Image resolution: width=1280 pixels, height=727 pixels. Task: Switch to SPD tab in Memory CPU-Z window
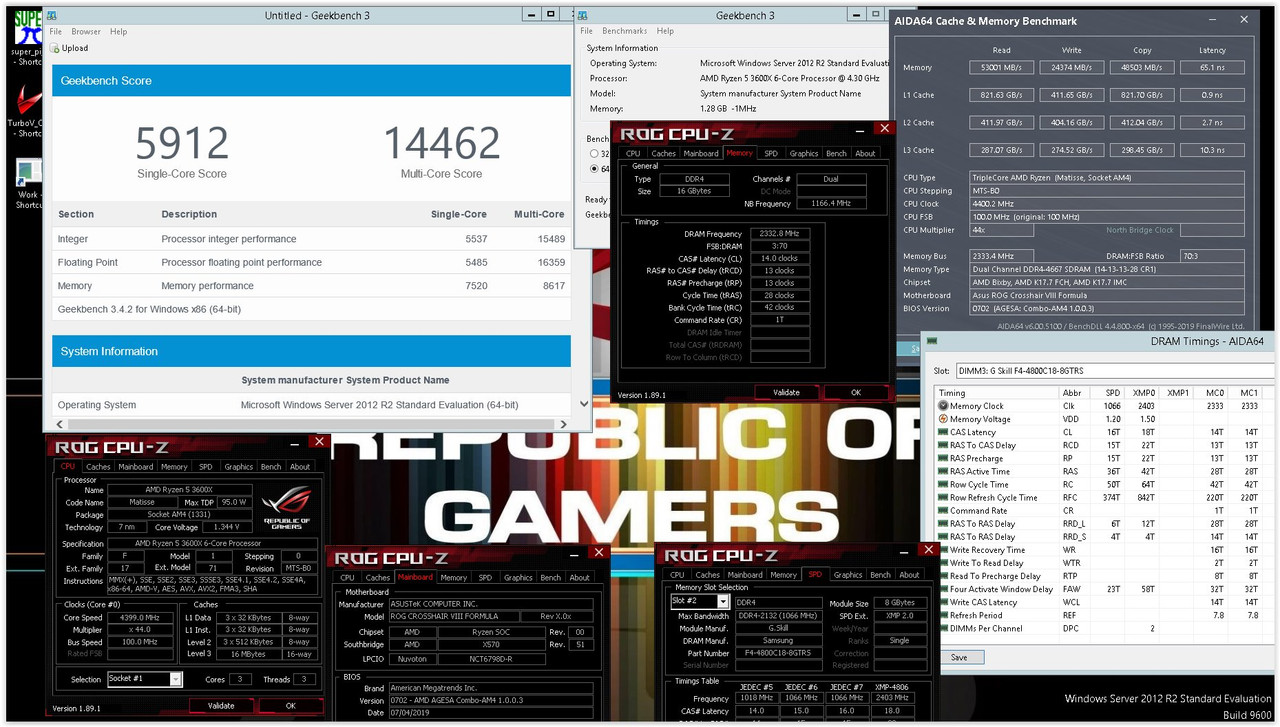[x=771, y=153]
